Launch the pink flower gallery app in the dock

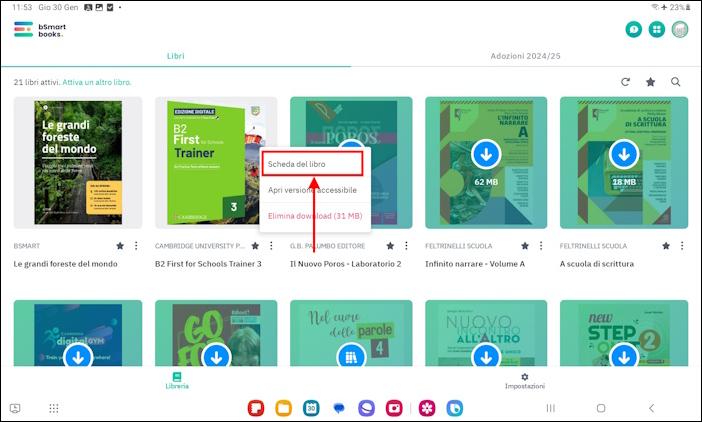(x=427, y=408)
